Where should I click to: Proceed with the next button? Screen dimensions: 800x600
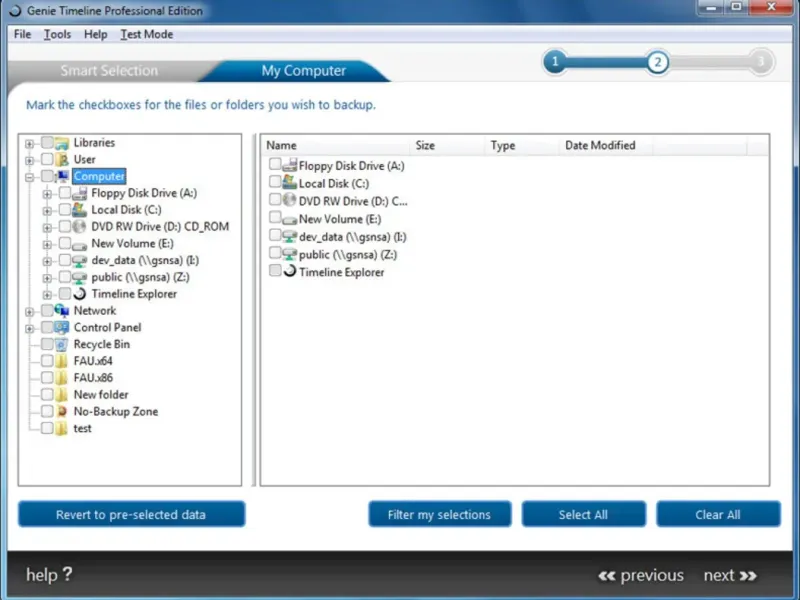730,576
